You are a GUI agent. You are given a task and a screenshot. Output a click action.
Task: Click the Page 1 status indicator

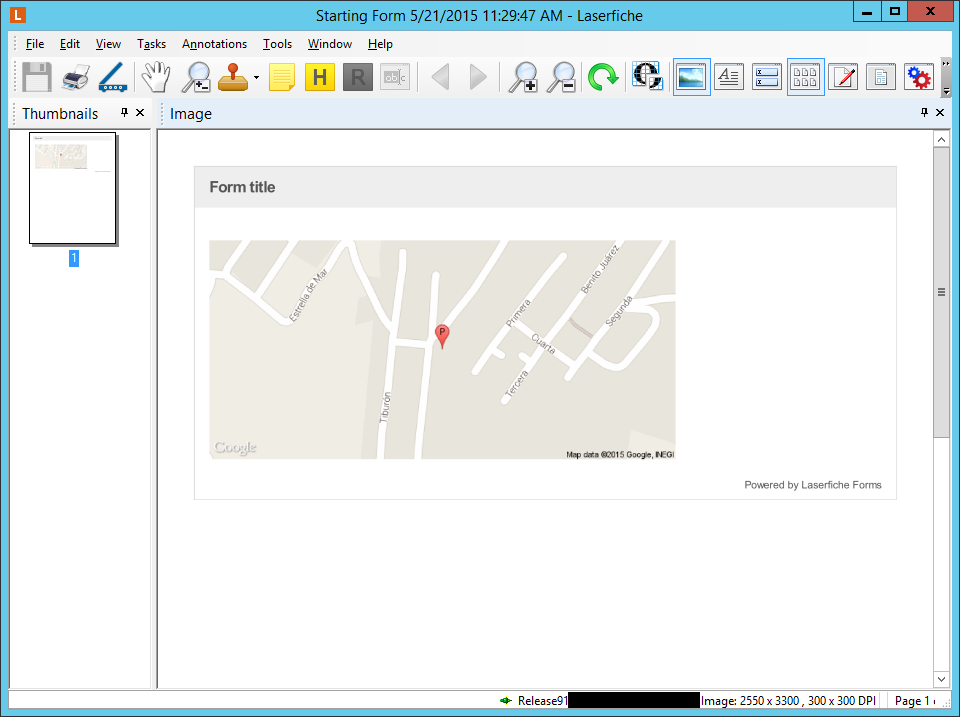tap(913, 701)
